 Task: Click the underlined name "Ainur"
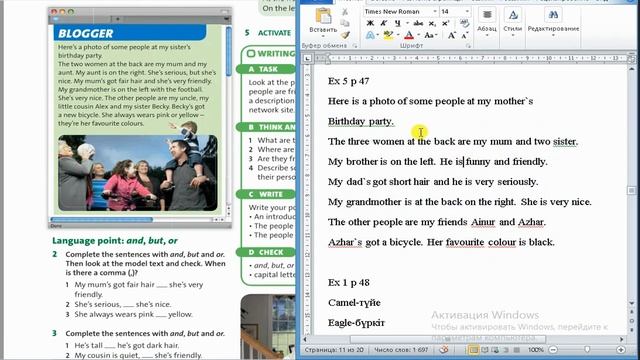(x=483, y=222)
